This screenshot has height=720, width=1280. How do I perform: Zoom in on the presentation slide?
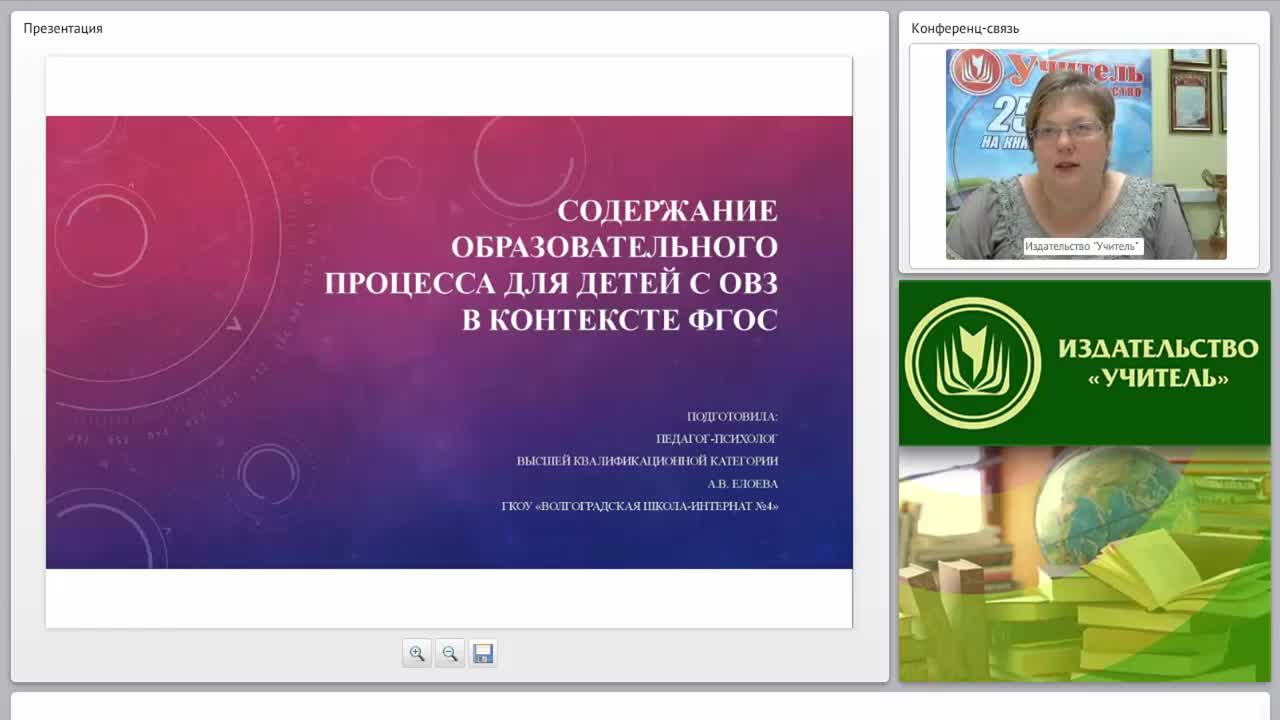pos(417,653)
